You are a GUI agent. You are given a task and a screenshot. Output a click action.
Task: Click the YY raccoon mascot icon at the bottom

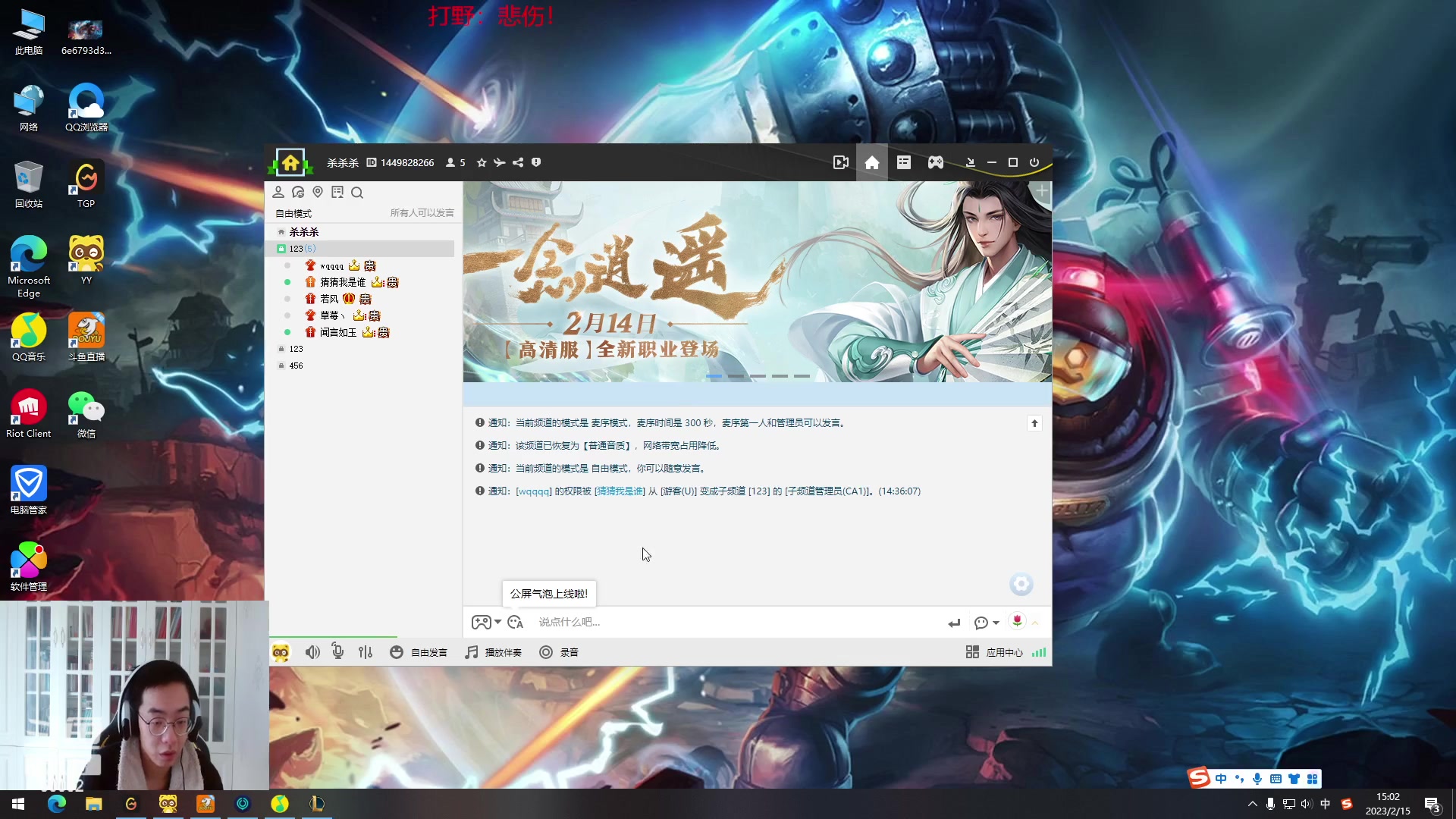(281, 653)
